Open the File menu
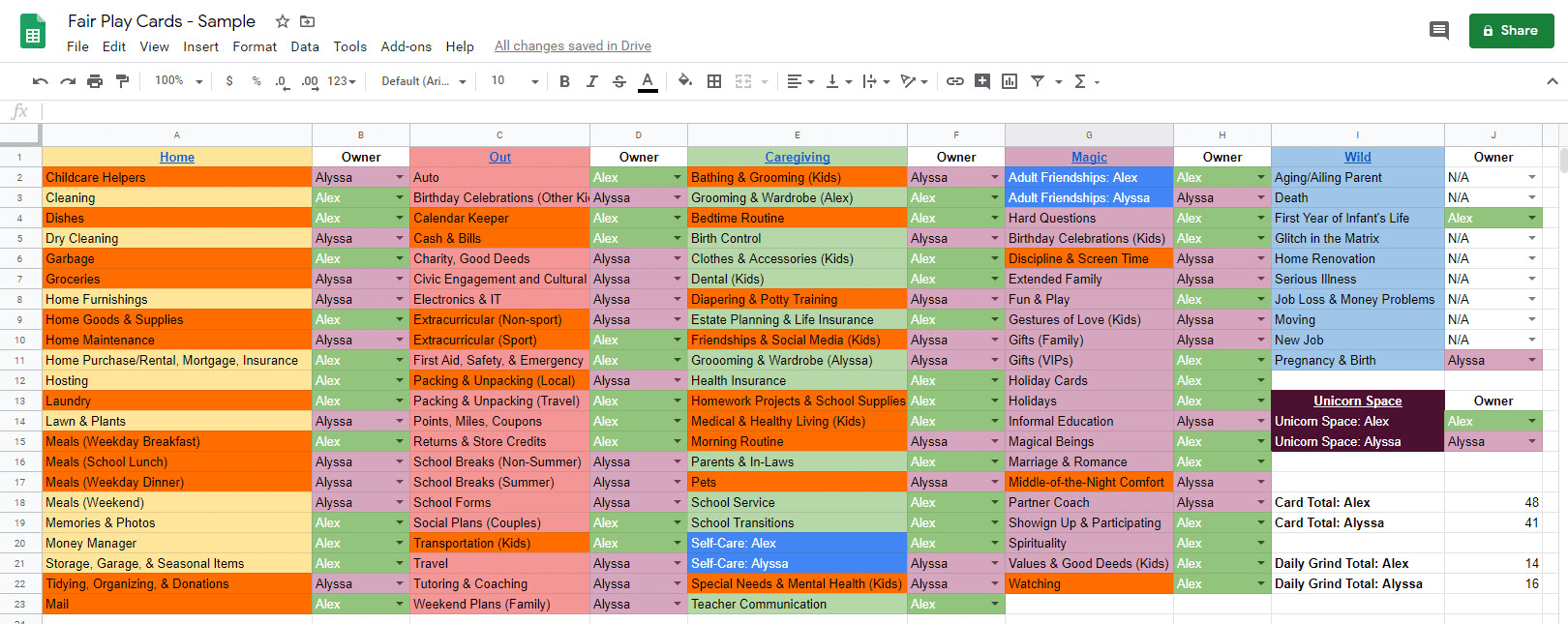 (77, 46)
